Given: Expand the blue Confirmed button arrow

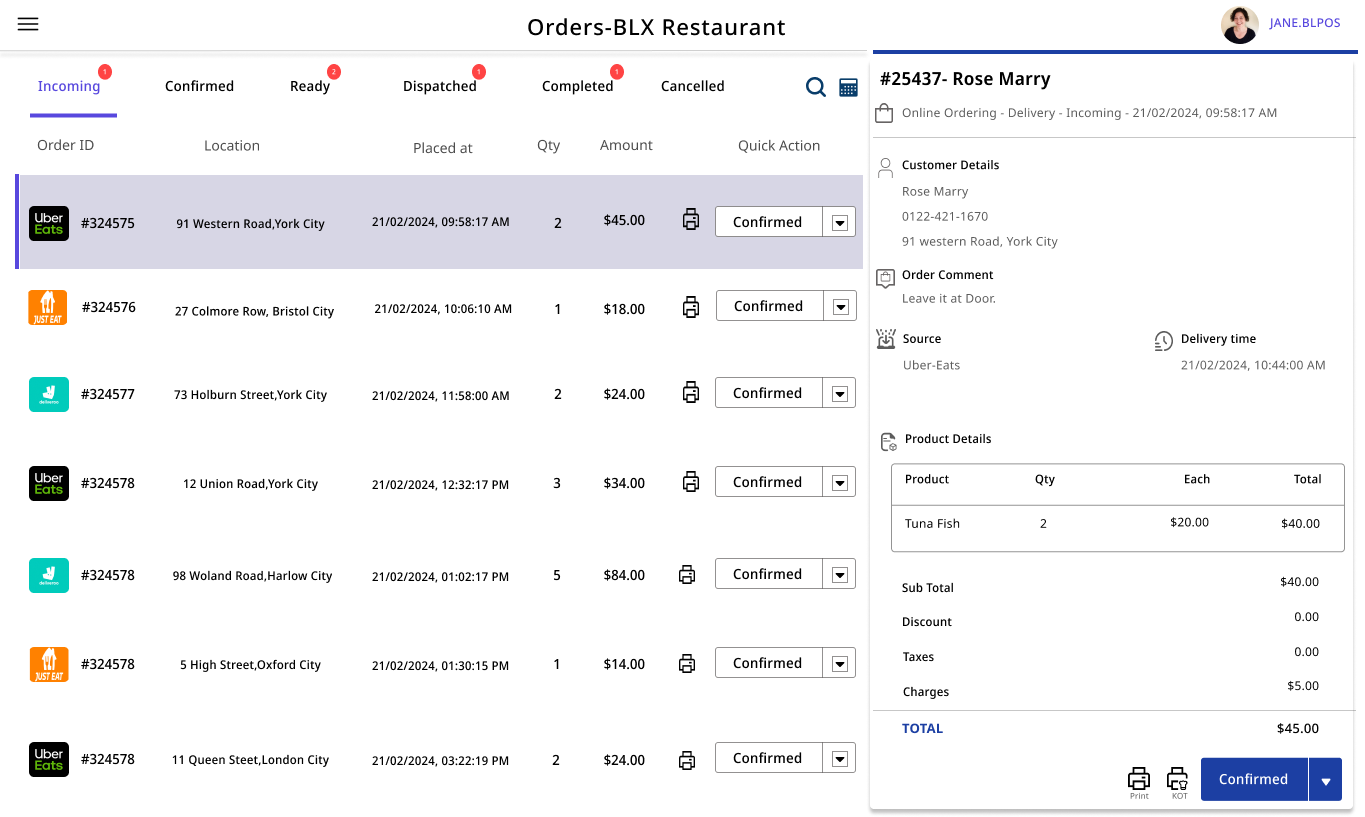Looking at the screenshot, I should click(x=1325, y=781).
